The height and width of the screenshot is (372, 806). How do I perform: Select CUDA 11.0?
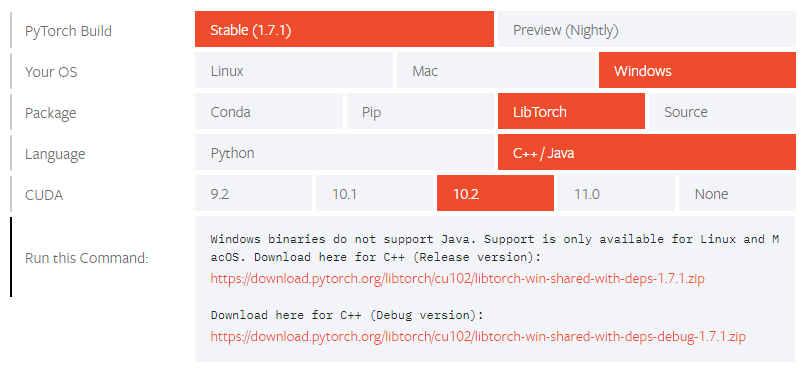click(x=616, y=194)
